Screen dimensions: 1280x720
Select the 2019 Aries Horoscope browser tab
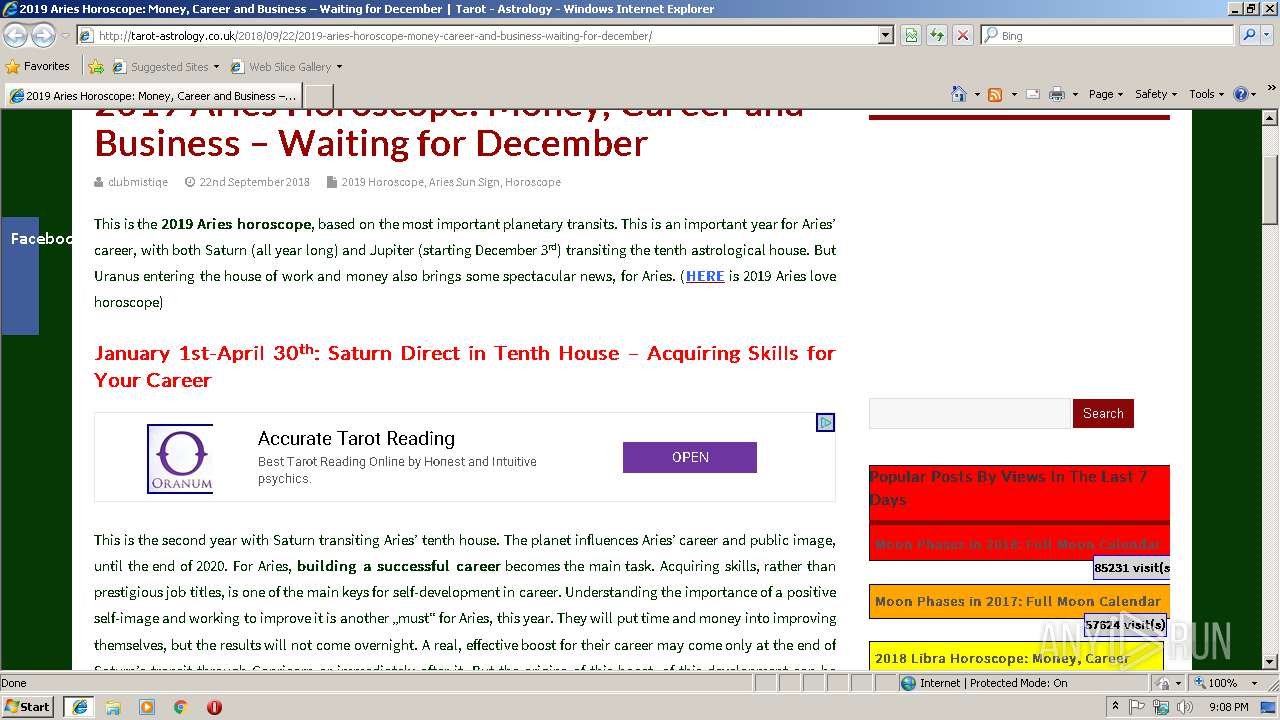tap(153, 96)
